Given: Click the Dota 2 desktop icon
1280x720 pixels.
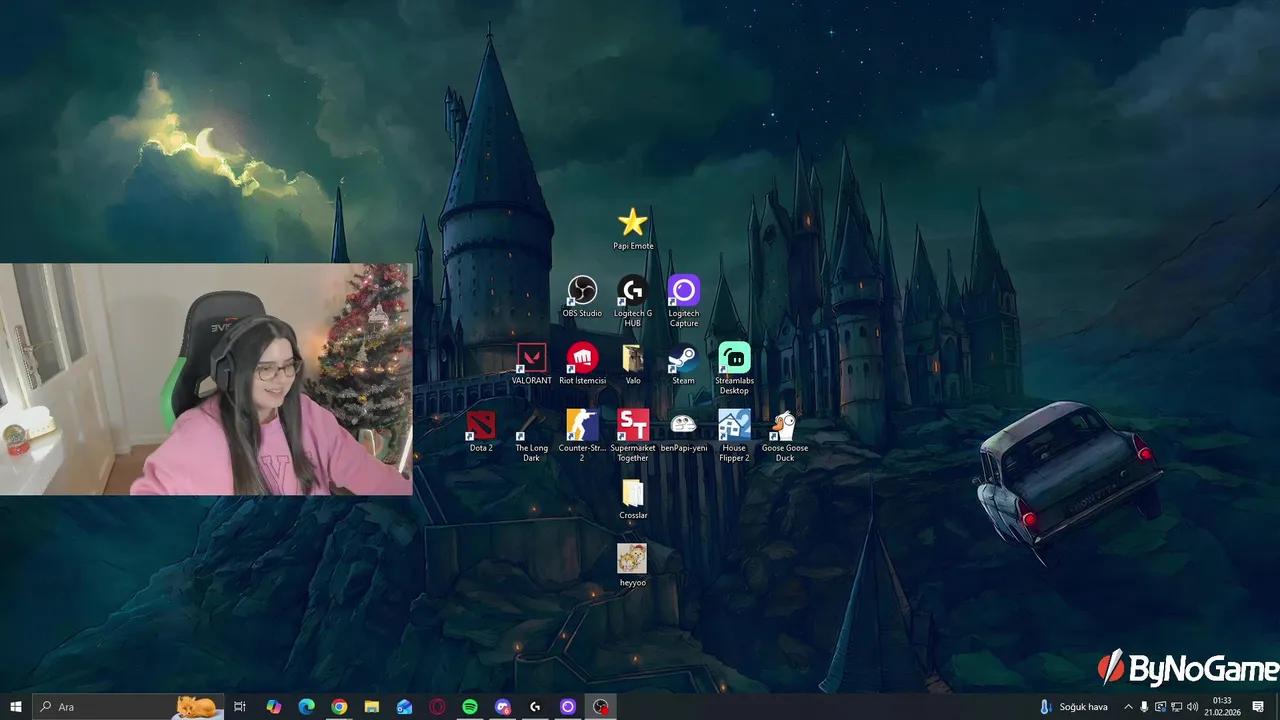Looking at the screenshot, I should click(481, 431).
